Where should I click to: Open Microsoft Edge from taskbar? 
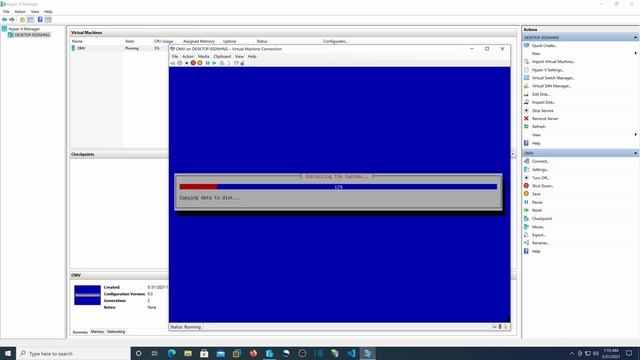(x=171, y=353)
